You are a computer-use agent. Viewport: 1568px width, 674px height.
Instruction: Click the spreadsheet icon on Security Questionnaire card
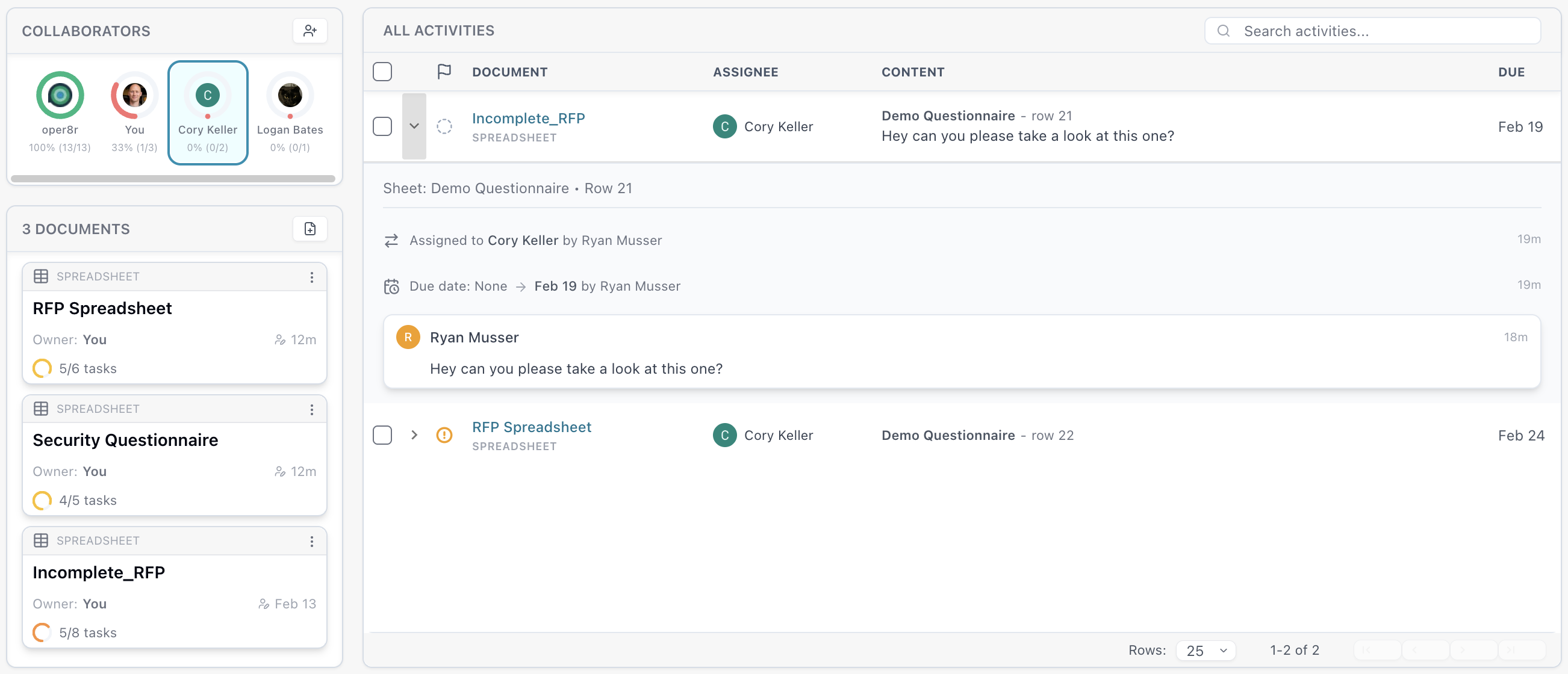click(x=42, y=408)
